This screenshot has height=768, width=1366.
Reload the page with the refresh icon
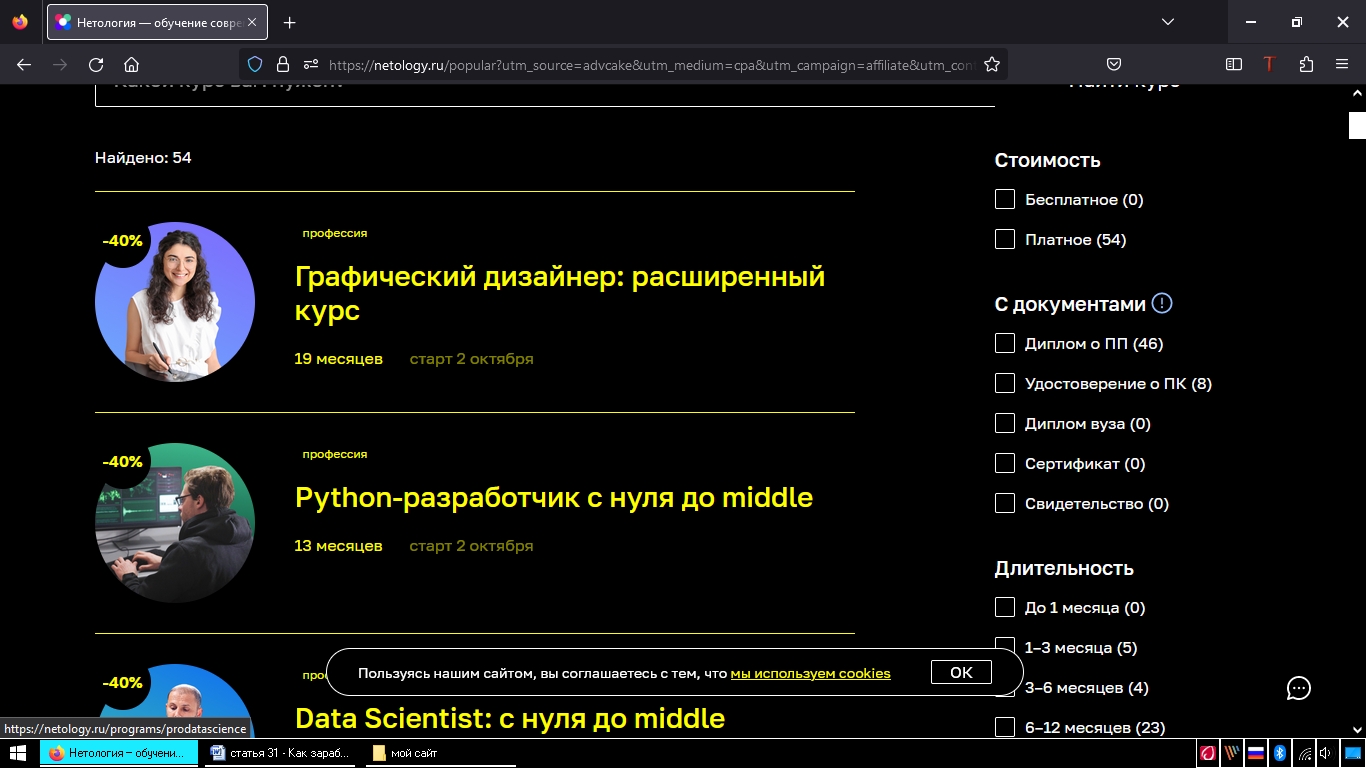coord(96,64)
